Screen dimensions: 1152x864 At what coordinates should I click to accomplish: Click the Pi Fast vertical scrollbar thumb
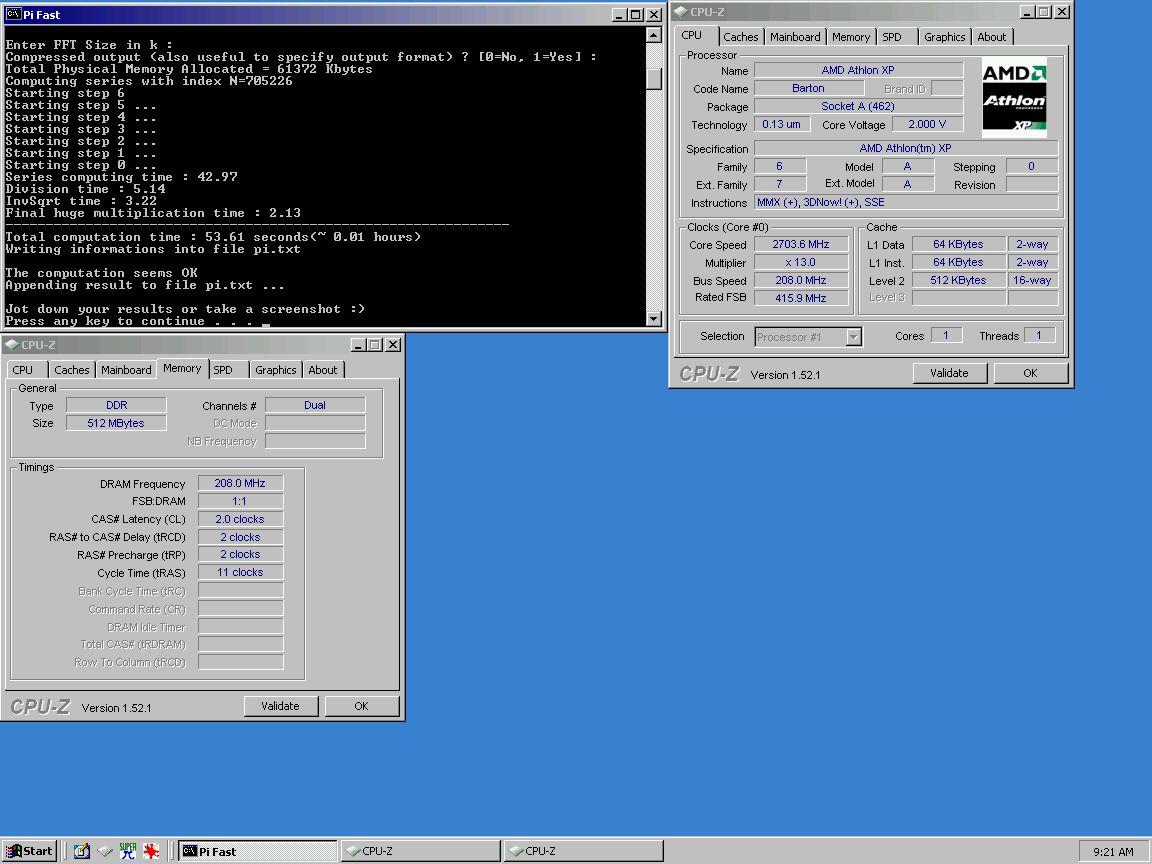tap(653, 78)
